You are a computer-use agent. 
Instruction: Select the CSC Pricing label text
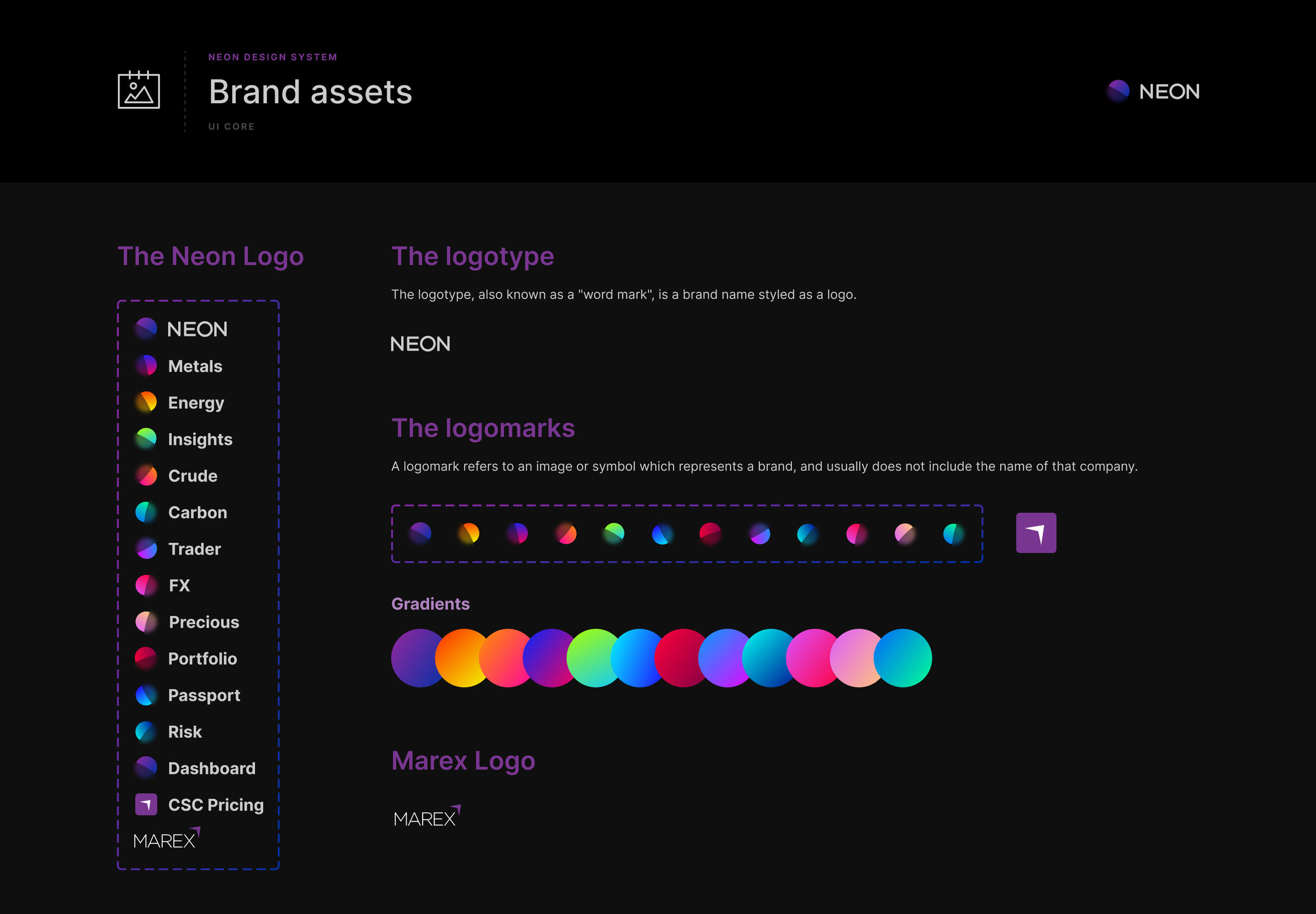coord(216,805)
